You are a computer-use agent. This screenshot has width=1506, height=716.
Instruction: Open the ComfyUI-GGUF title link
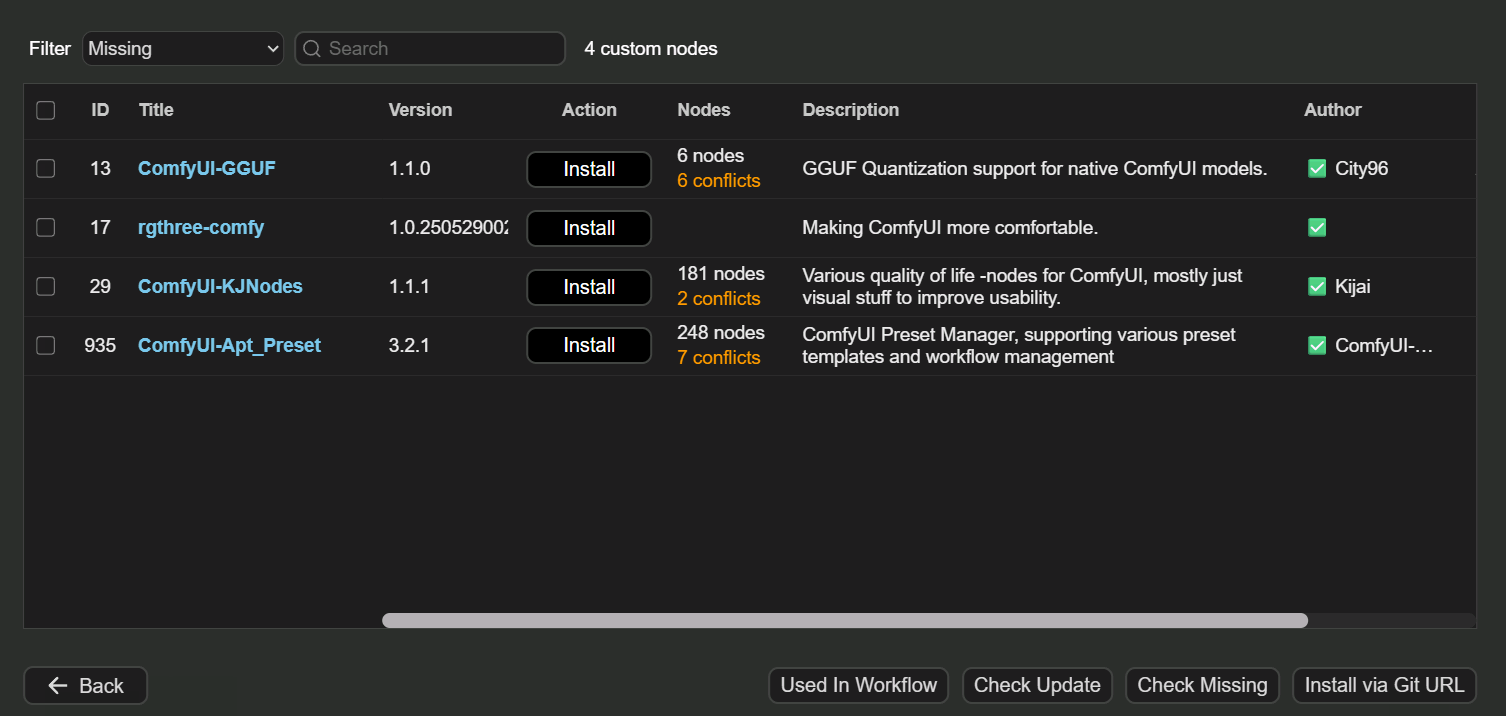[x=206, y=169]
